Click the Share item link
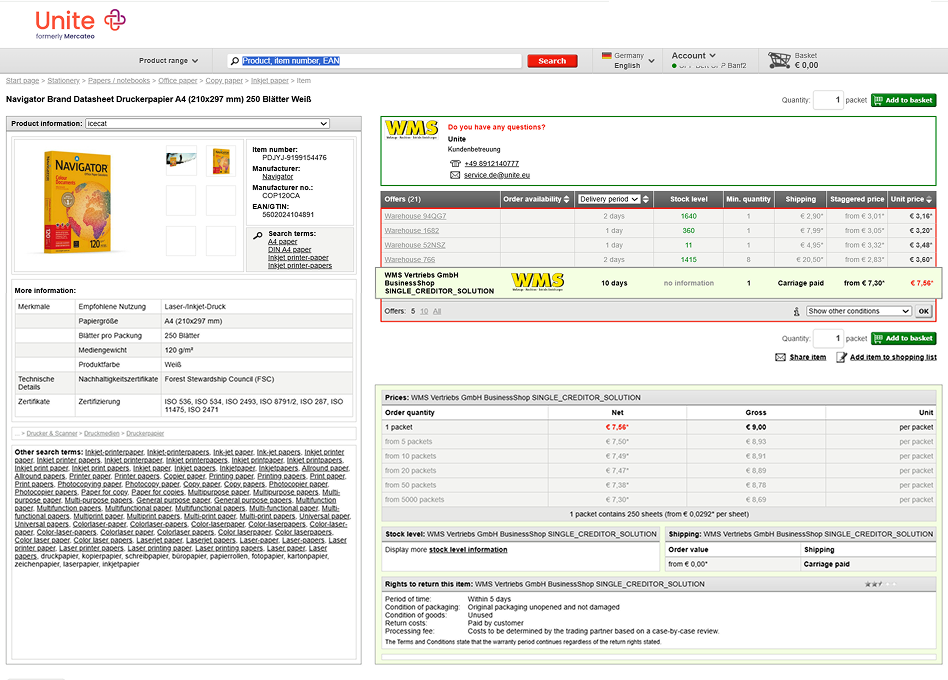Screen dimensions: 948x680 click(808, 357)
